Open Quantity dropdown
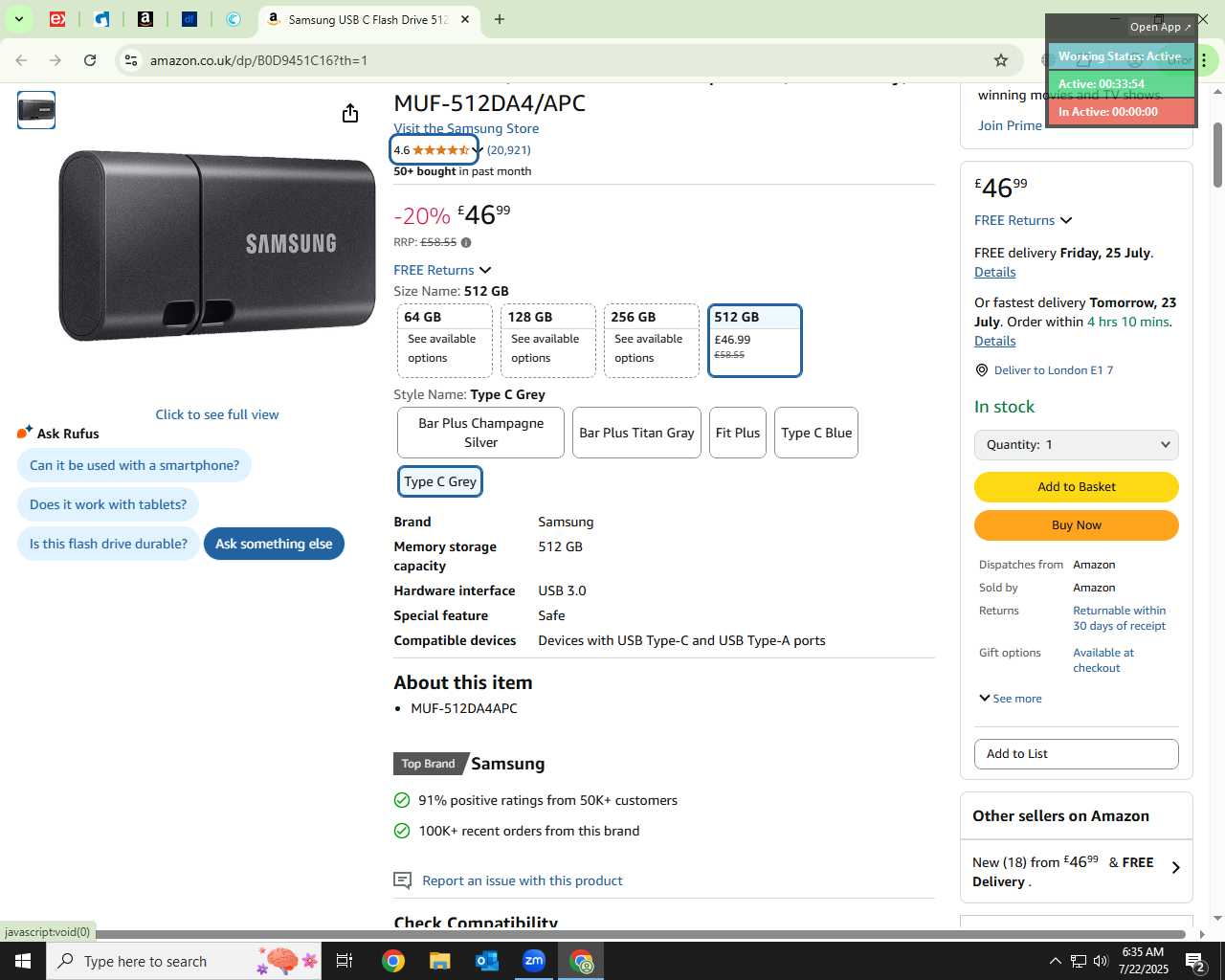 click(x=1076, y=445)
